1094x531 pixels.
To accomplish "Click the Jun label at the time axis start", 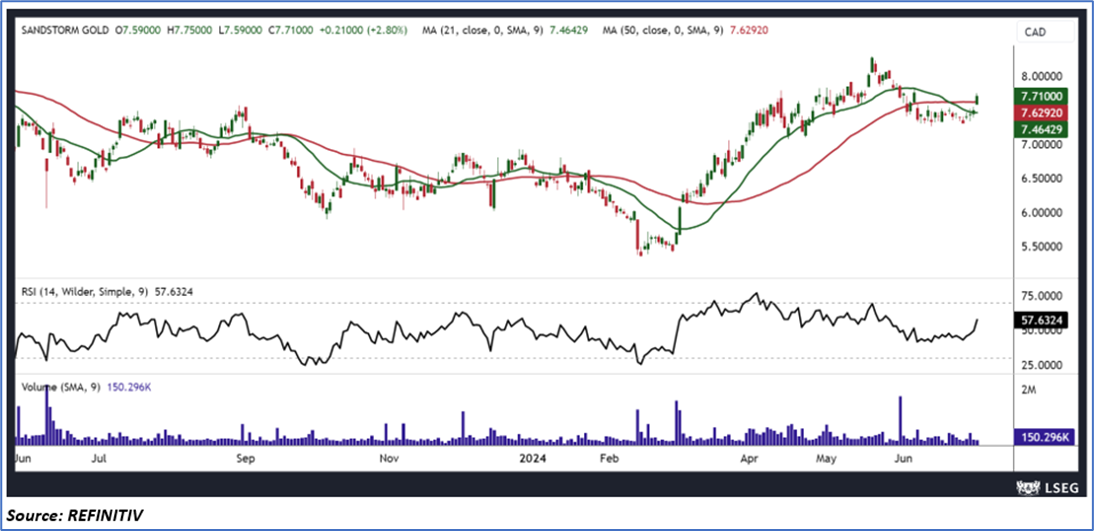I will (23, 459).
